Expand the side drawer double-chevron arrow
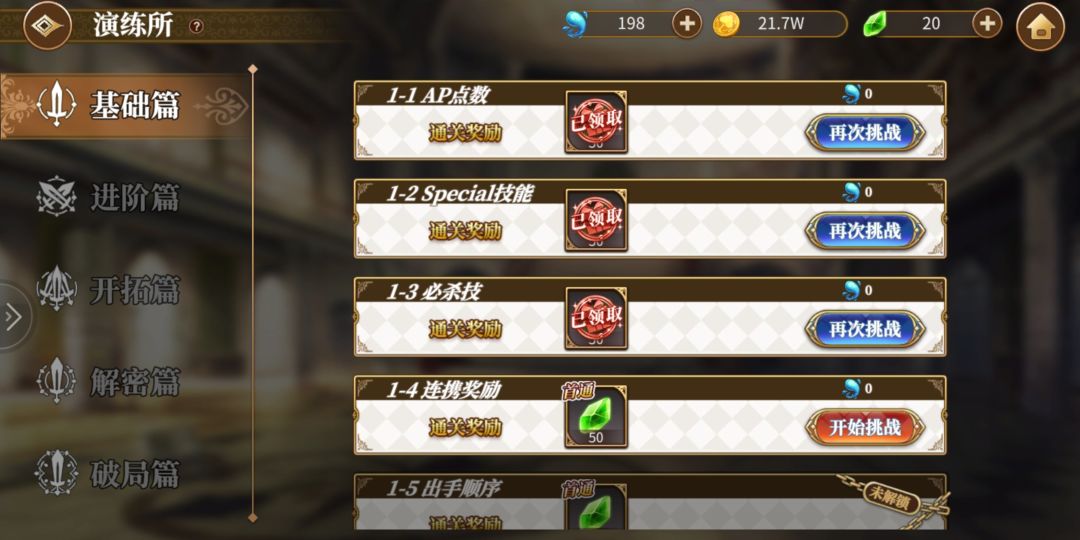This screenshot has height=540, width=1080. point(12,317)
